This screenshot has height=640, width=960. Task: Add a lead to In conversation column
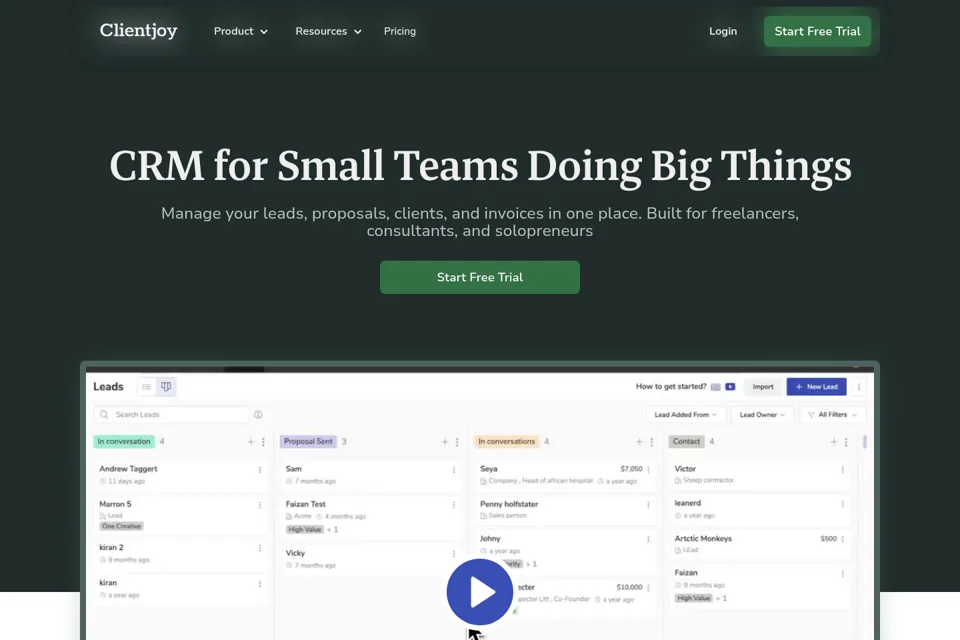250,442
